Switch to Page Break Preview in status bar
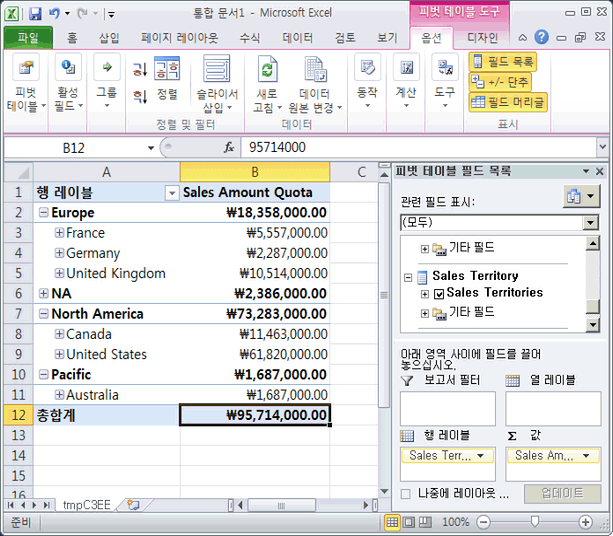This screenshot has width=613, height=536. click(425, 522)
